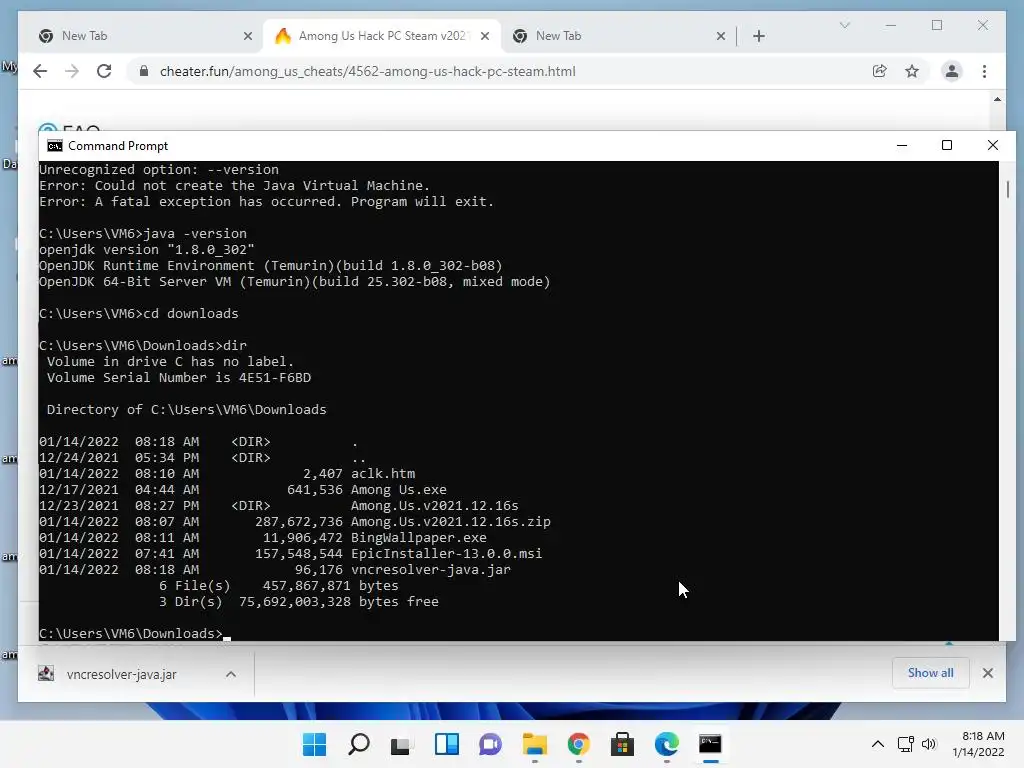The height and width of the screenshot is (768, 1024).
Task: Show hidden system tray icons
Action: point(878,744)
